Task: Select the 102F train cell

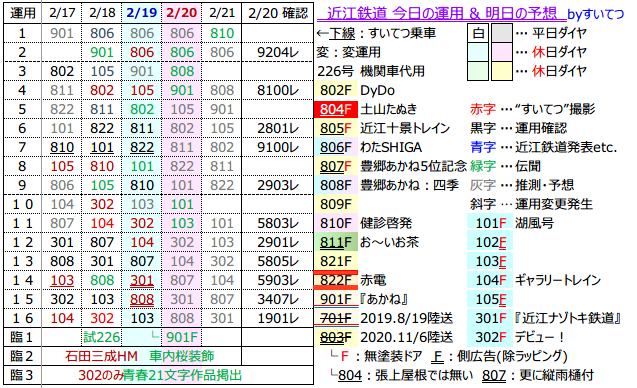Action: pos(490,242)
